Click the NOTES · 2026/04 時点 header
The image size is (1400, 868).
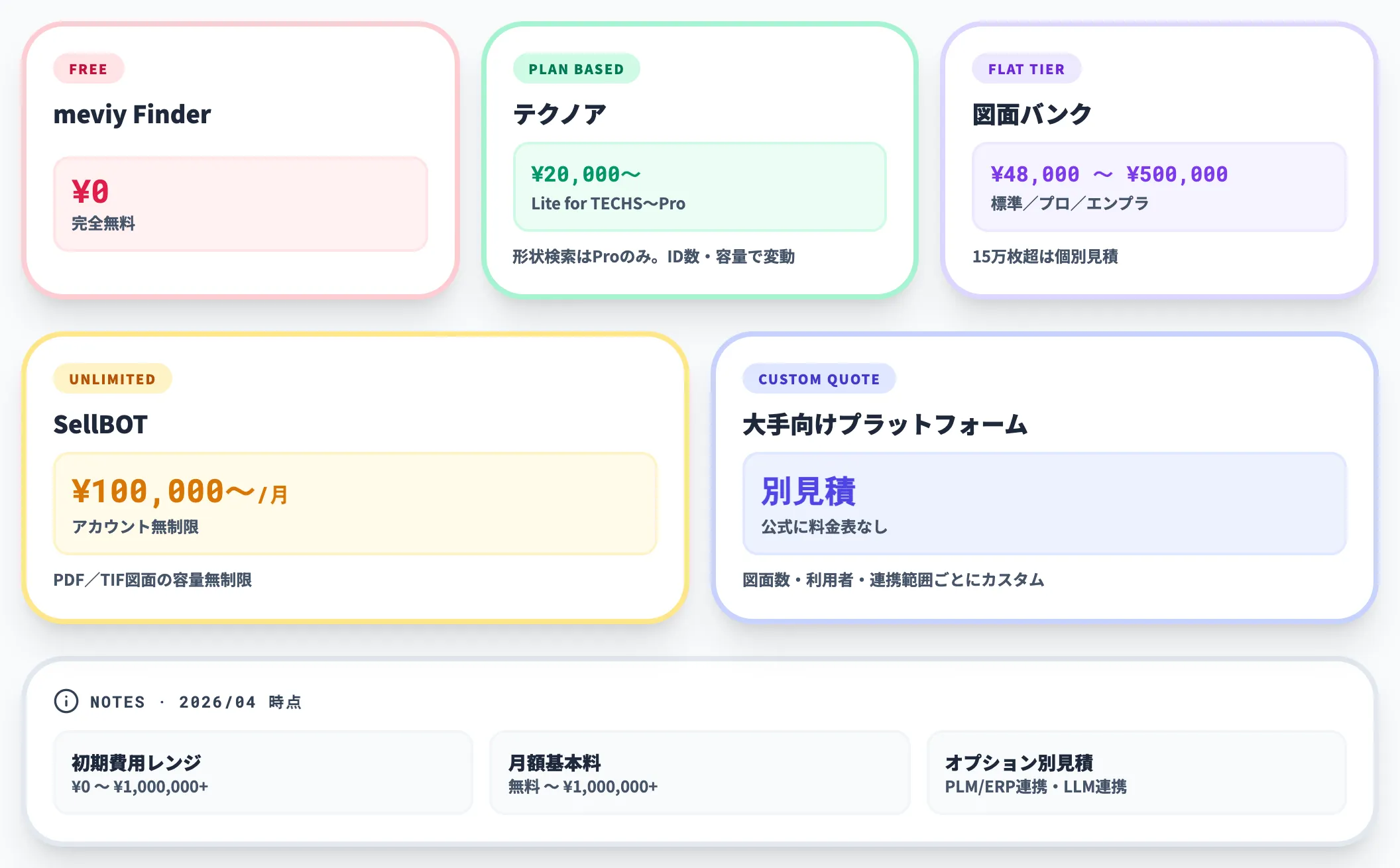click(x=196, y=702)
